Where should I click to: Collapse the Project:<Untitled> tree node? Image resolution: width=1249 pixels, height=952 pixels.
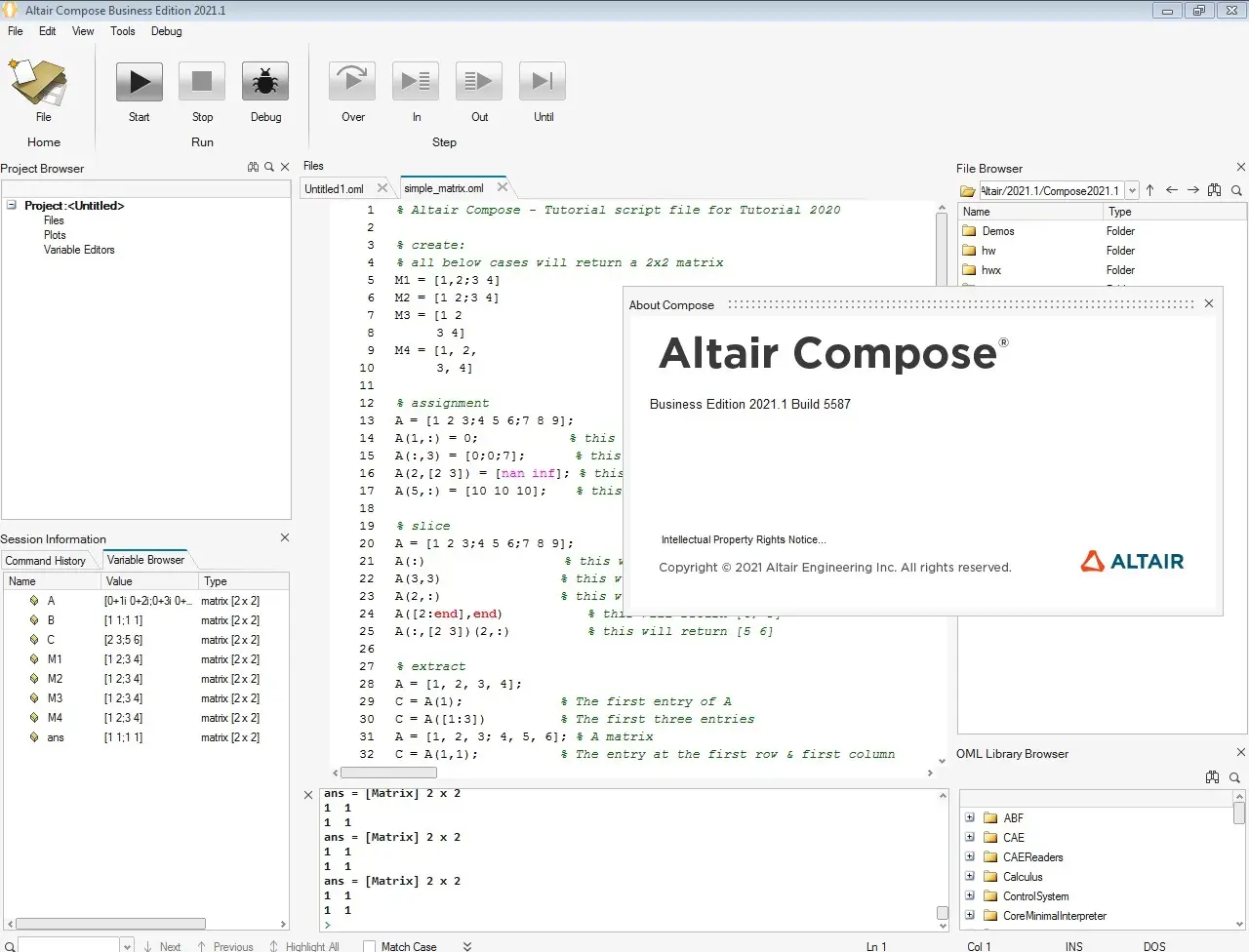coord(12,205)
